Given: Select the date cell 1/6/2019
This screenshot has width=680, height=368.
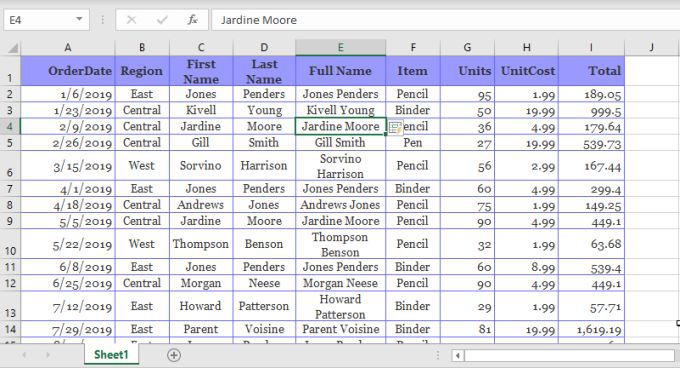Looking at the screenshot, I should [68, 94].
